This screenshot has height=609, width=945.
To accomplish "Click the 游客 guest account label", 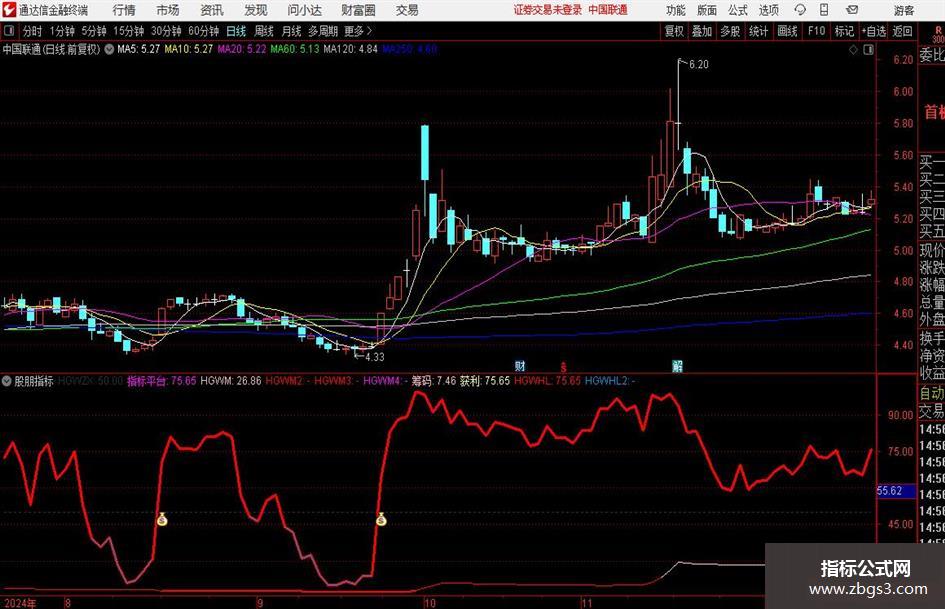I will click(x=903, y=10).
